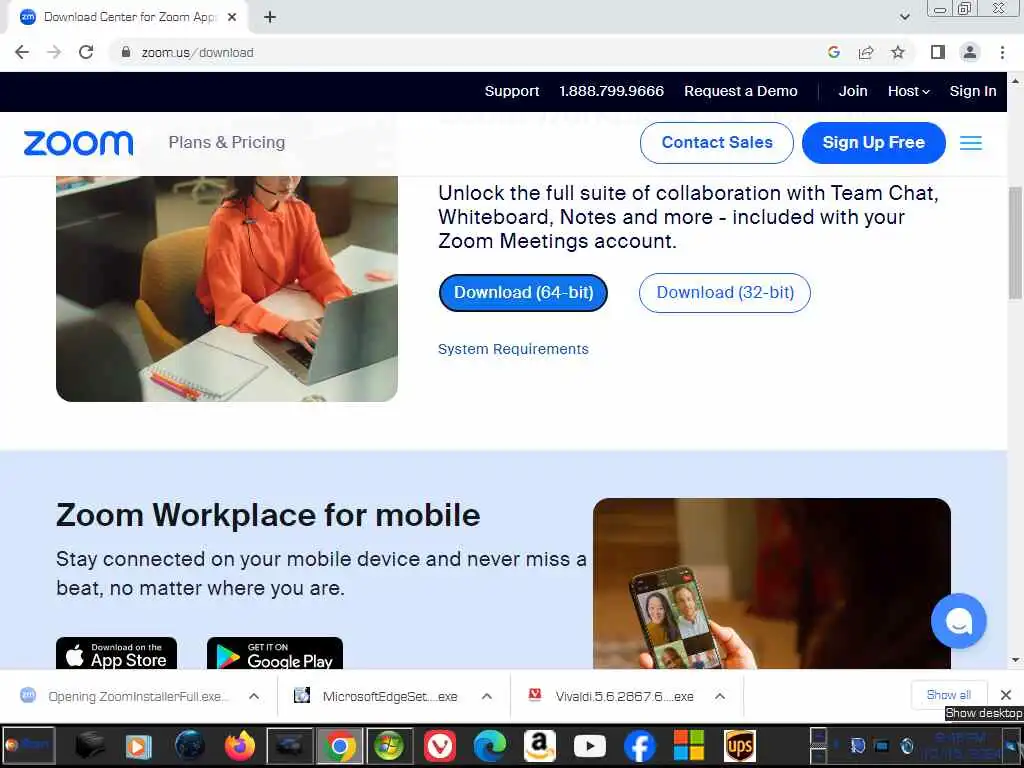The image size is (1024, 768).
Task: Close the downloads bar
Action: 1006,695
